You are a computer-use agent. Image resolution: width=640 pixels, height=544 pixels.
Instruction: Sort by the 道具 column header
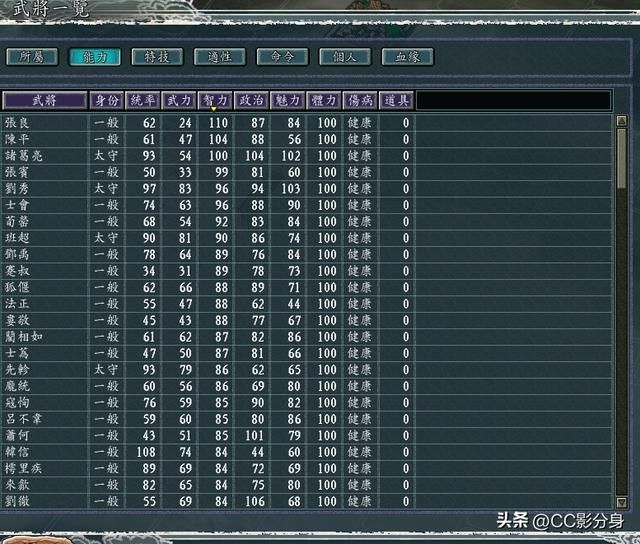[x=396, y=100]
